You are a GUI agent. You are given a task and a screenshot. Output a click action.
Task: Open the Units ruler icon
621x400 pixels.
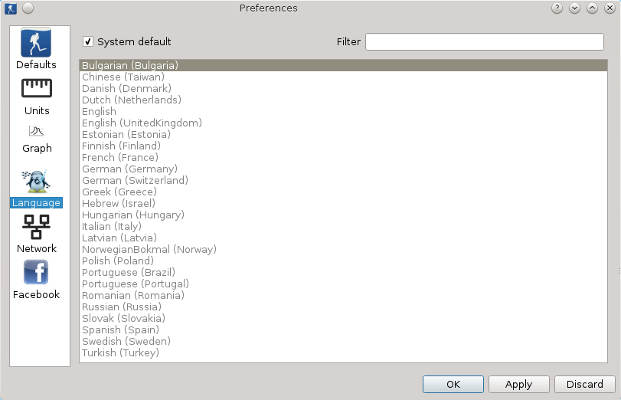click(36, 88)
